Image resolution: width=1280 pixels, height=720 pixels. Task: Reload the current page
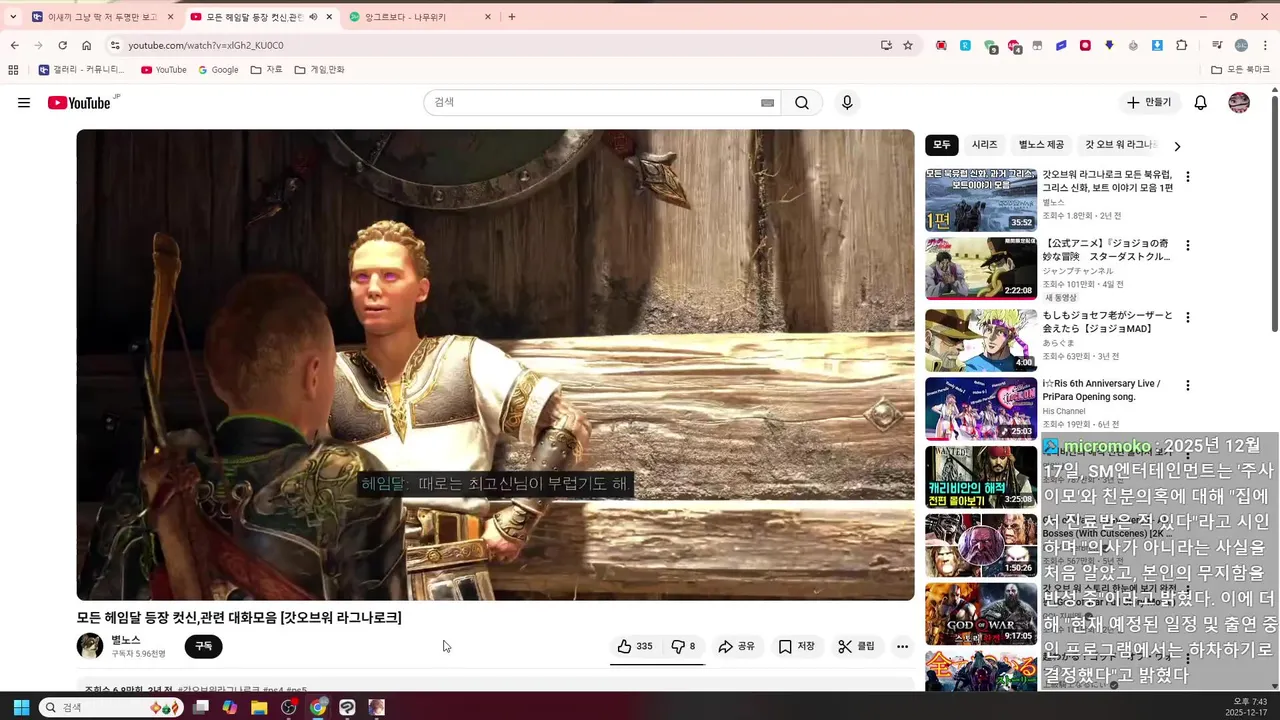(62, 45)
